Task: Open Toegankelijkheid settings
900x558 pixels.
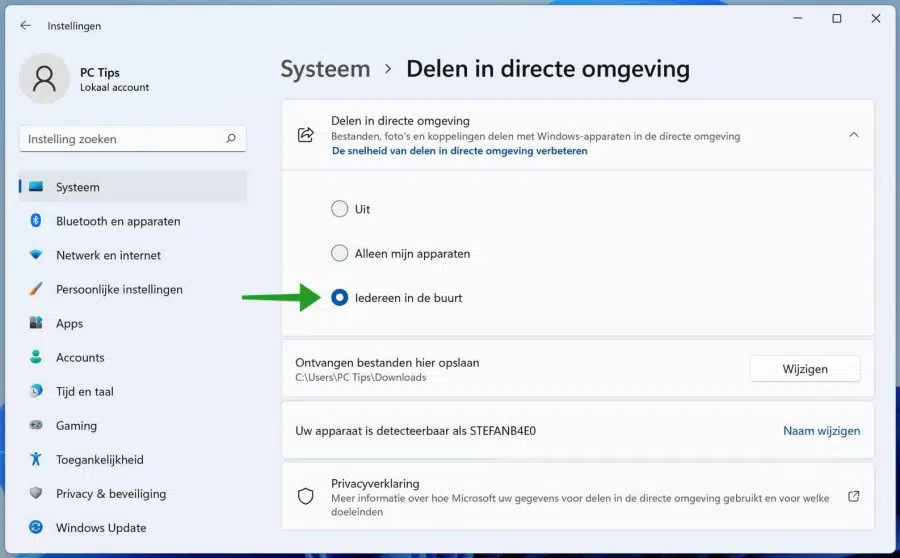Action: click(x=133, y=459)
